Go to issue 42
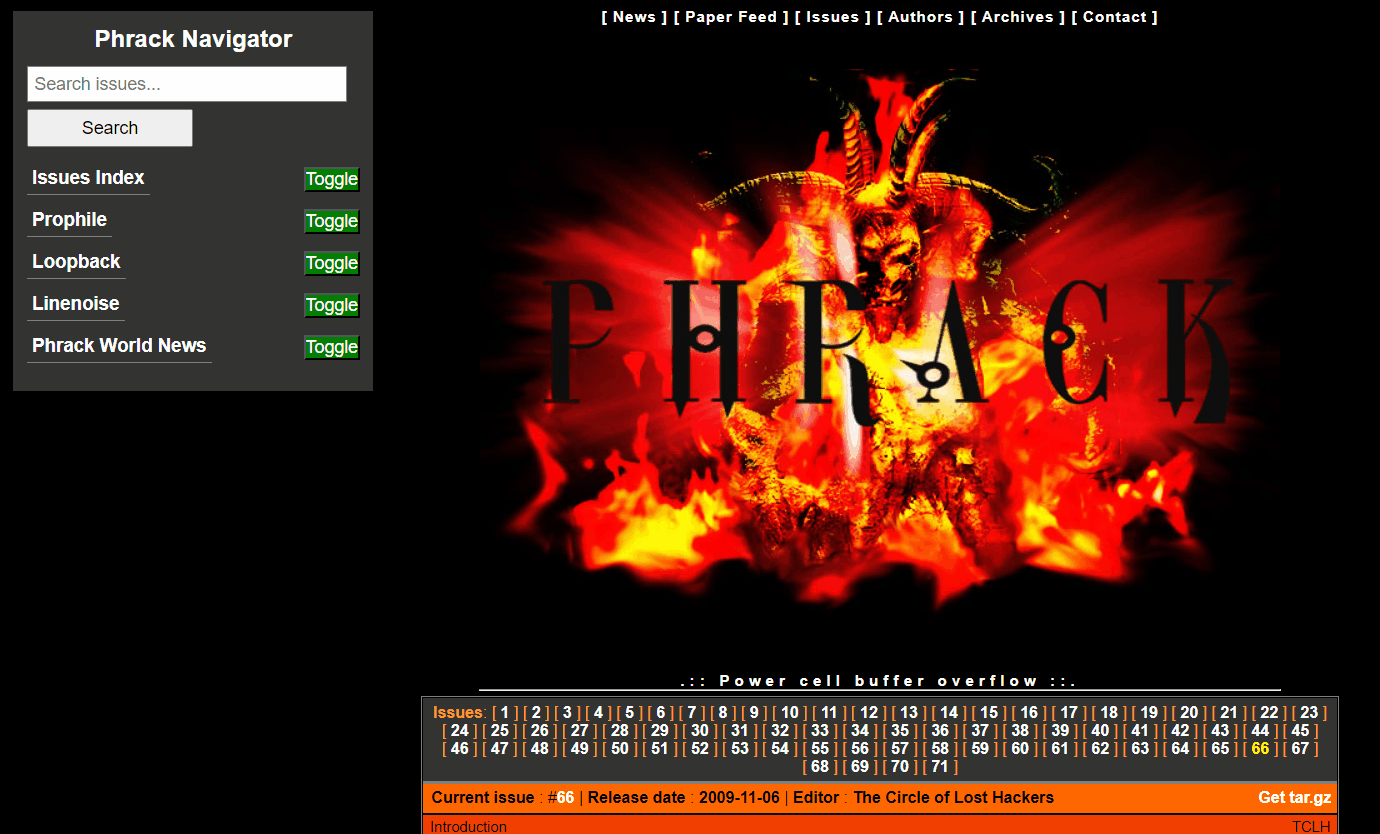Screen dimensions: 1380x834 pyautogui.click(x=1180, y=731)
